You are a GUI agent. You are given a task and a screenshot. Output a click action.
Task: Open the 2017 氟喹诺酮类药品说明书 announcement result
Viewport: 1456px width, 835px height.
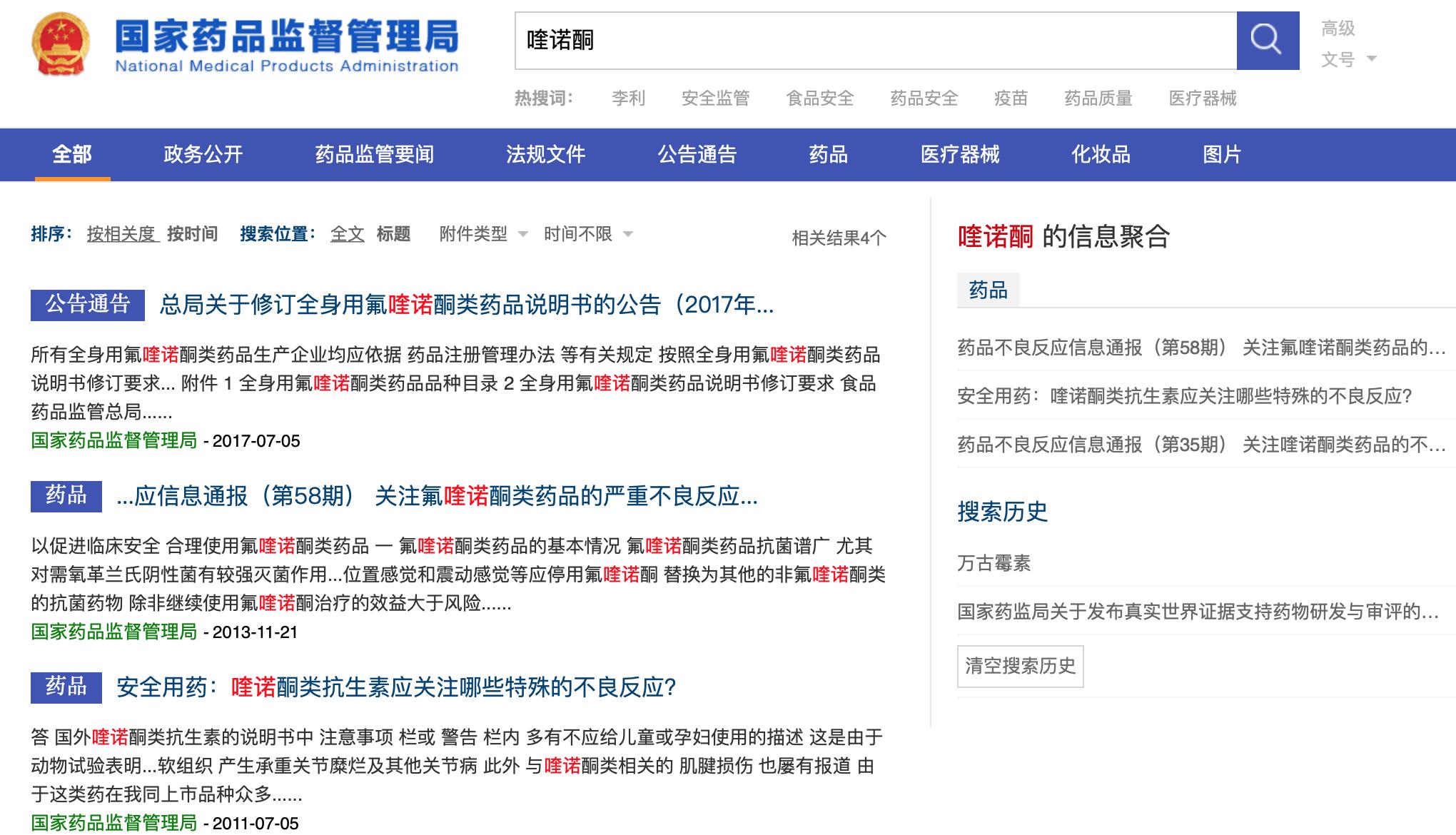pos(464,307)
